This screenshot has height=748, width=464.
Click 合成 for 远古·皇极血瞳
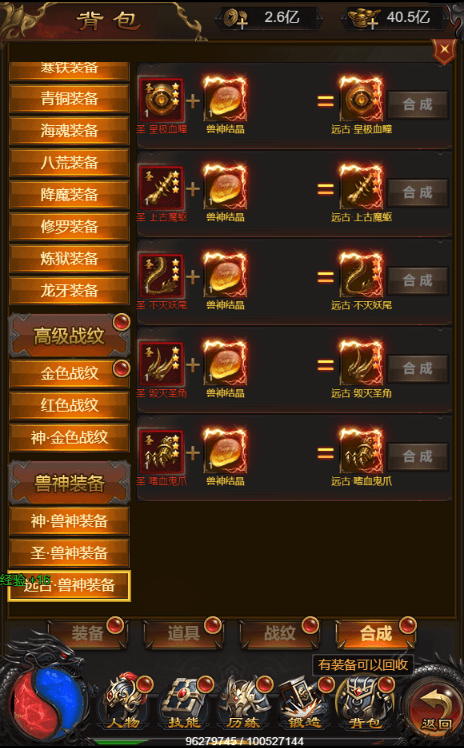(418, 104)
